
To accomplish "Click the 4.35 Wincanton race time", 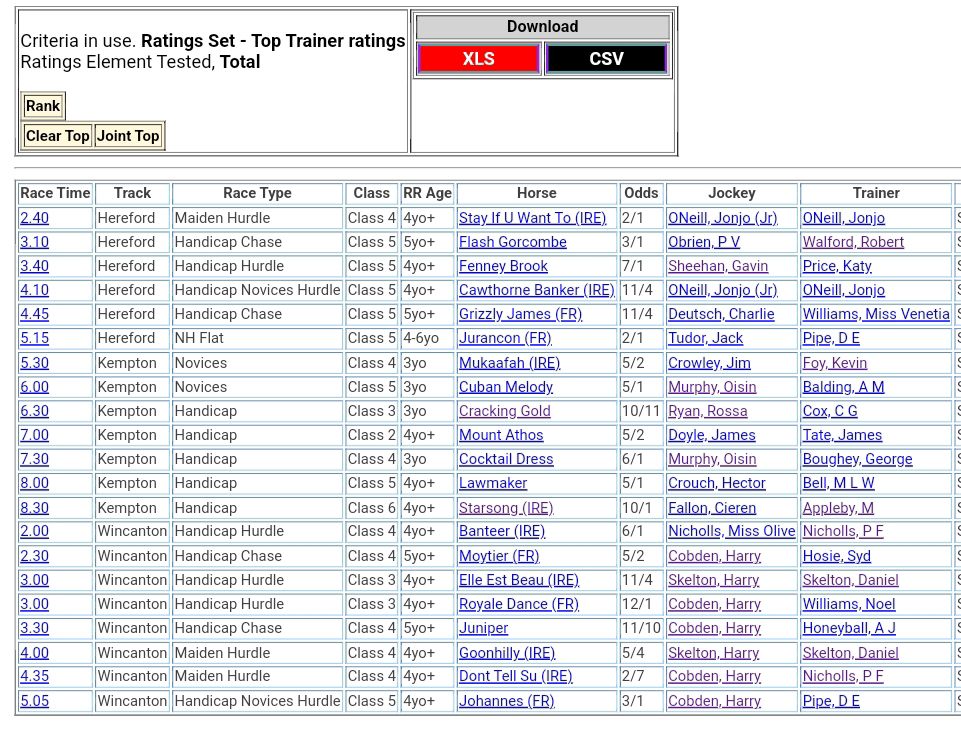I will tap(34, 676).
